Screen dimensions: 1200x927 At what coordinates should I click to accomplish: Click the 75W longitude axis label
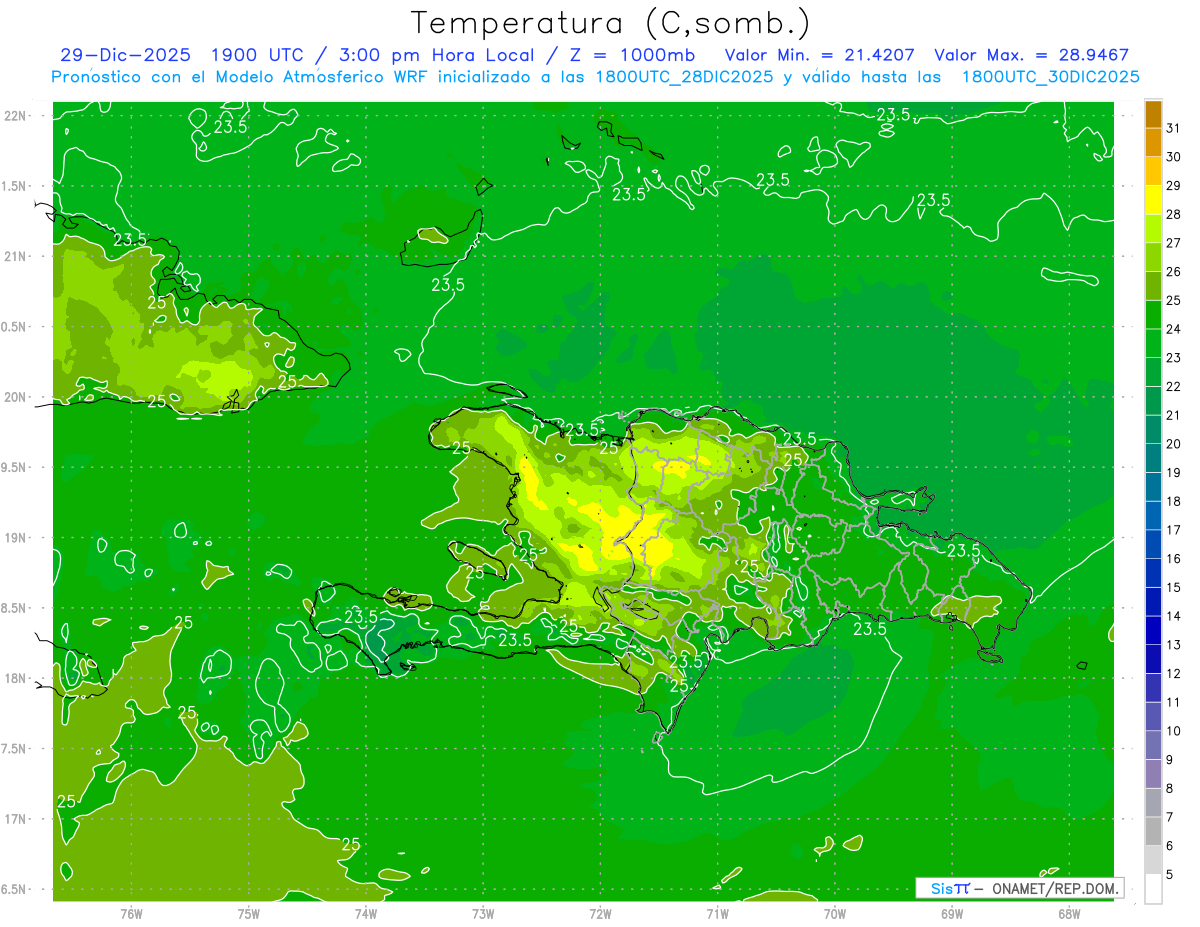point(249,914)
